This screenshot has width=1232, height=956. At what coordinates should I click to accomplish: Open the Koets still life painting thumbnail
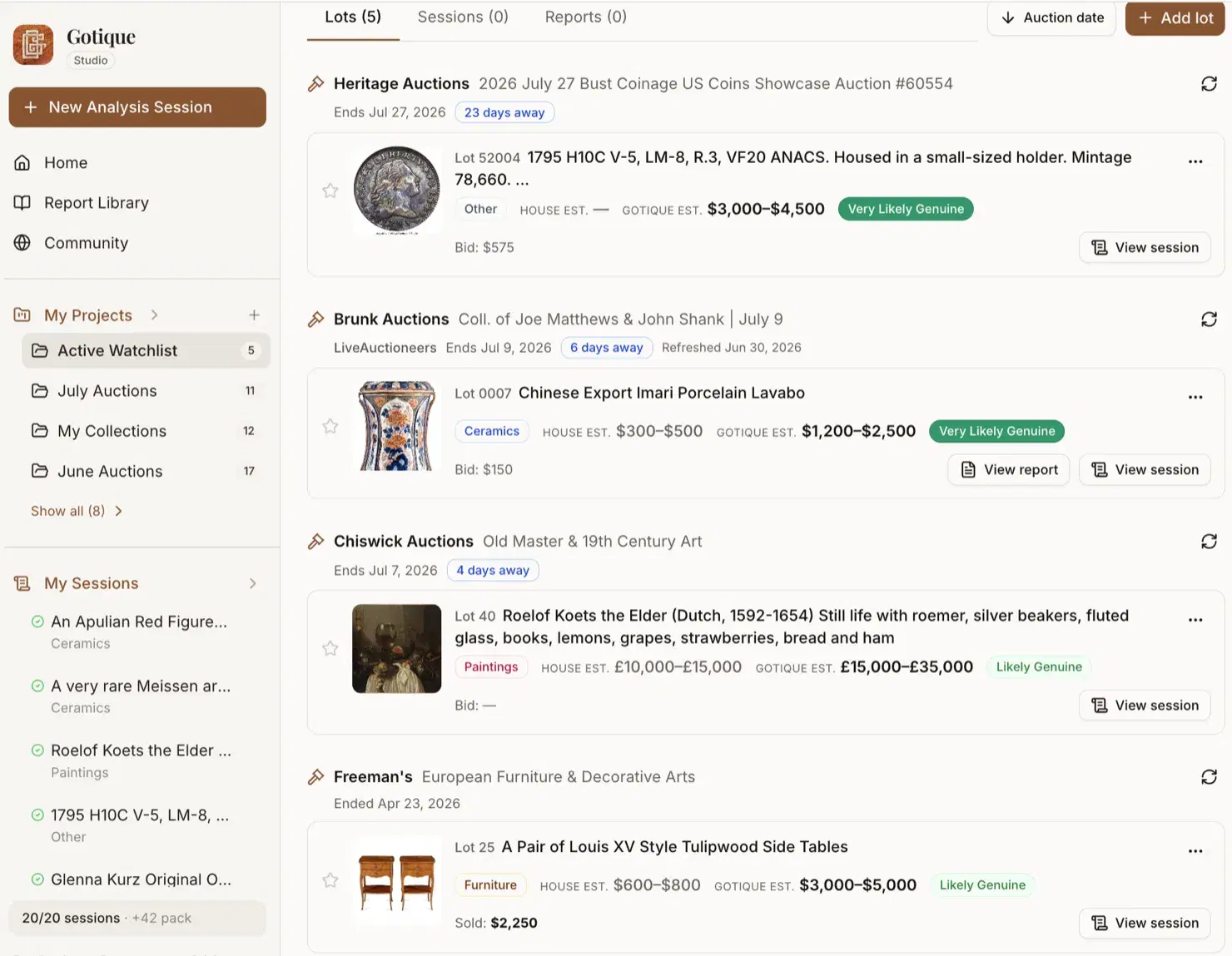397,649
